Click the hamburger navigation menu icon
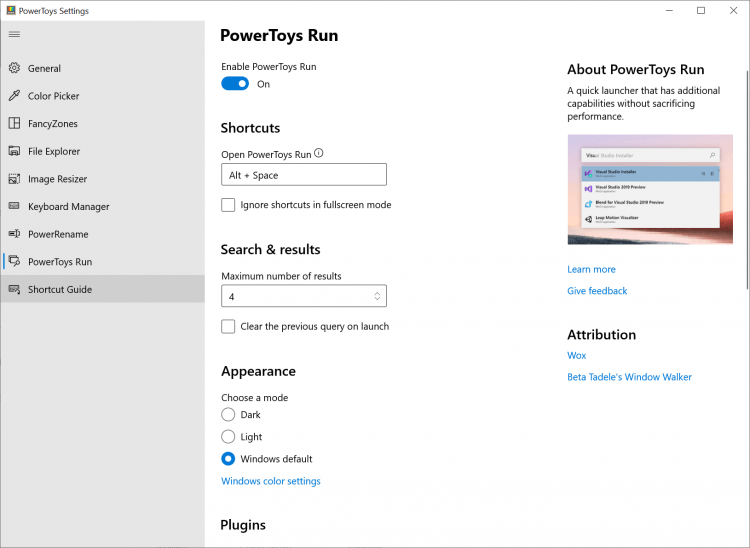750x548 pixels. pyautogui.click(x=14, y=34)
